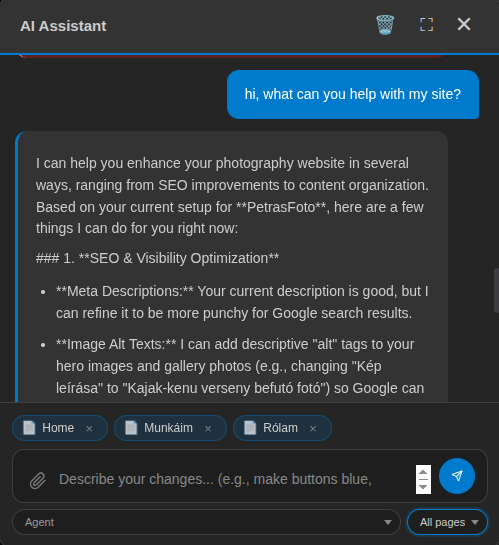
Task: Click the user message bubble
Action: pyautogui.click(x=353, y=95)
